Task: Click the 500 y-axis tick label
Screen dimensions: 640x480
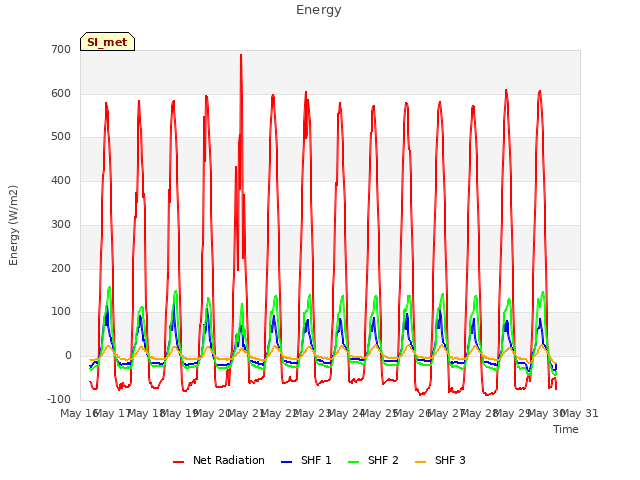Action: (61, 137)
